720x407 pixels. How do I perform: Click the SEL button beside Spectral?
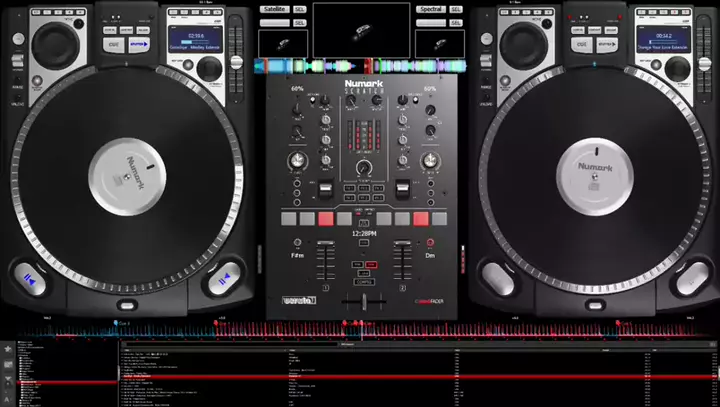(x=456, y=9)
